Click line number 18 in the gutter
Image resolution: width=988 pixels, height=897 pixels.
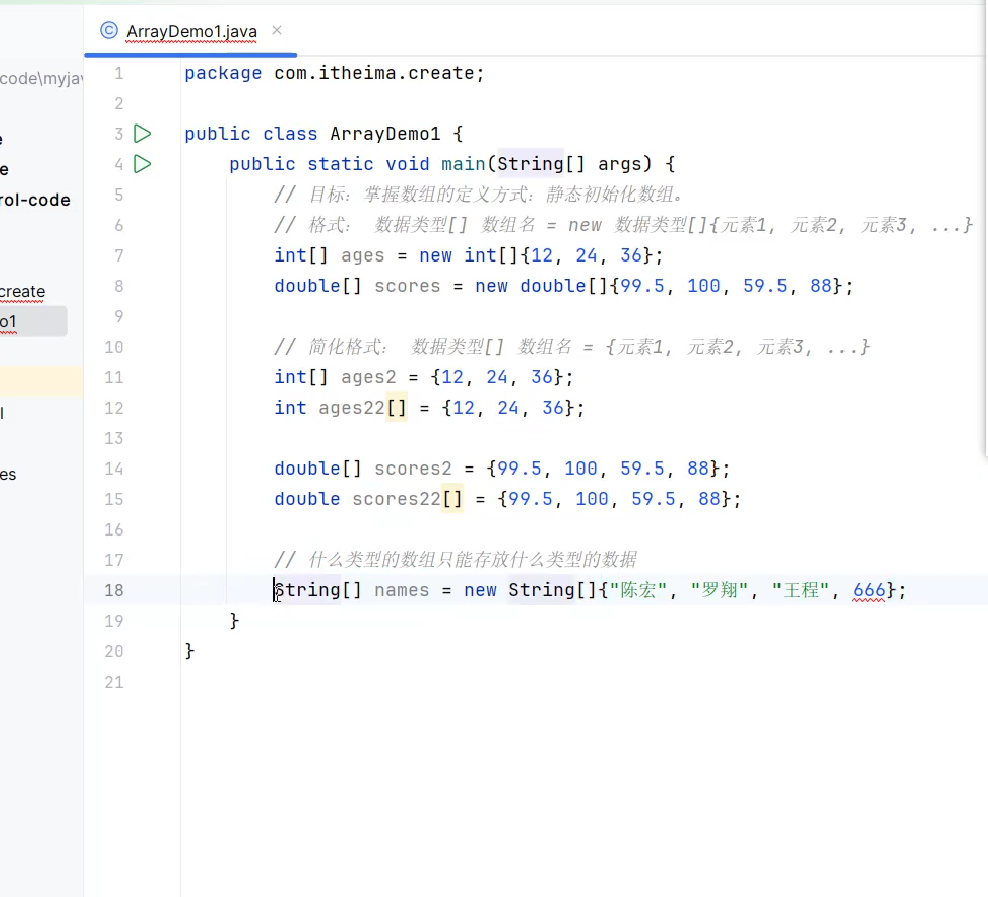113,590
